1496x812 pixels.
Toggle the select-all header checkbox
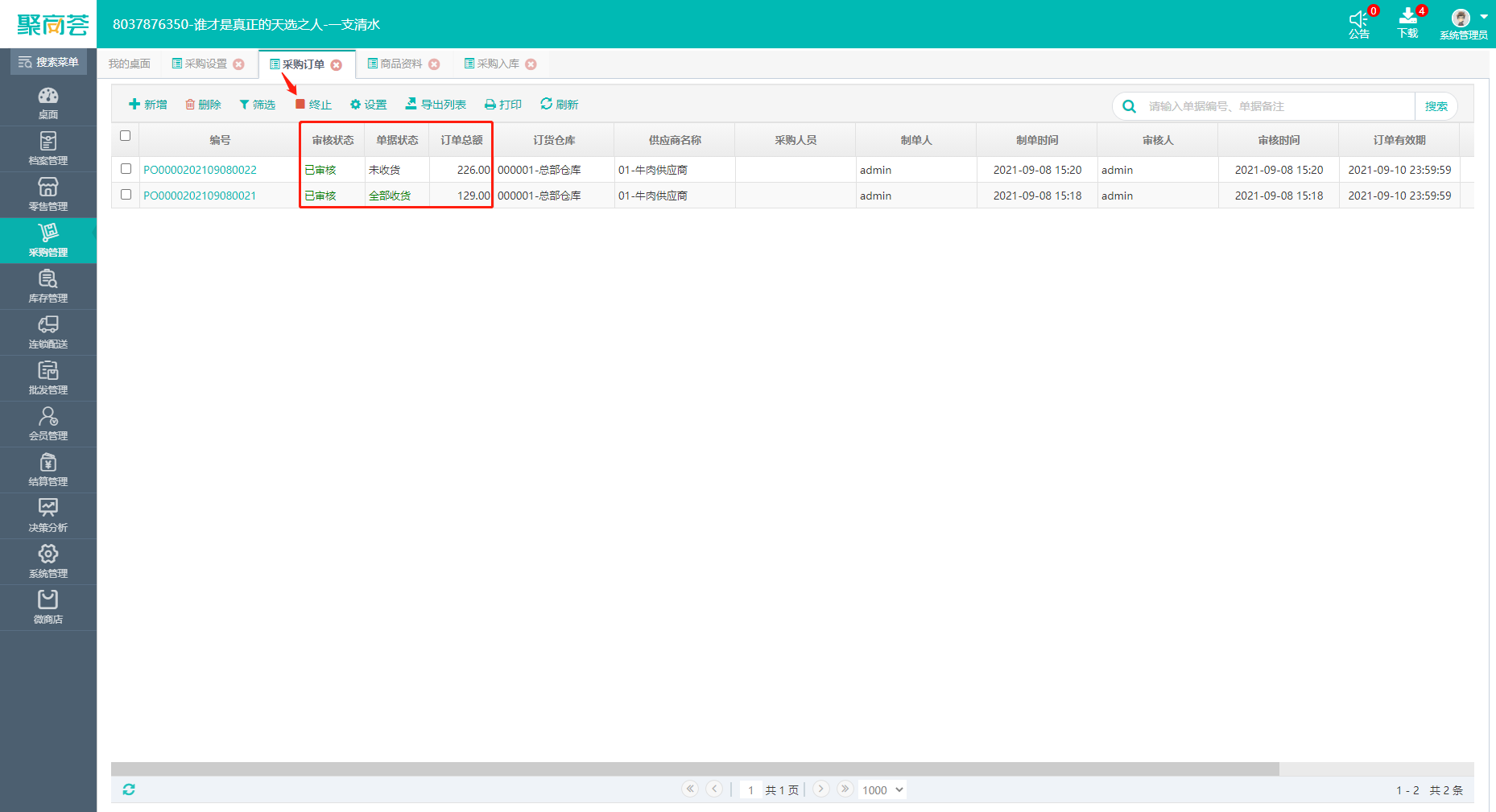point(125,136)
